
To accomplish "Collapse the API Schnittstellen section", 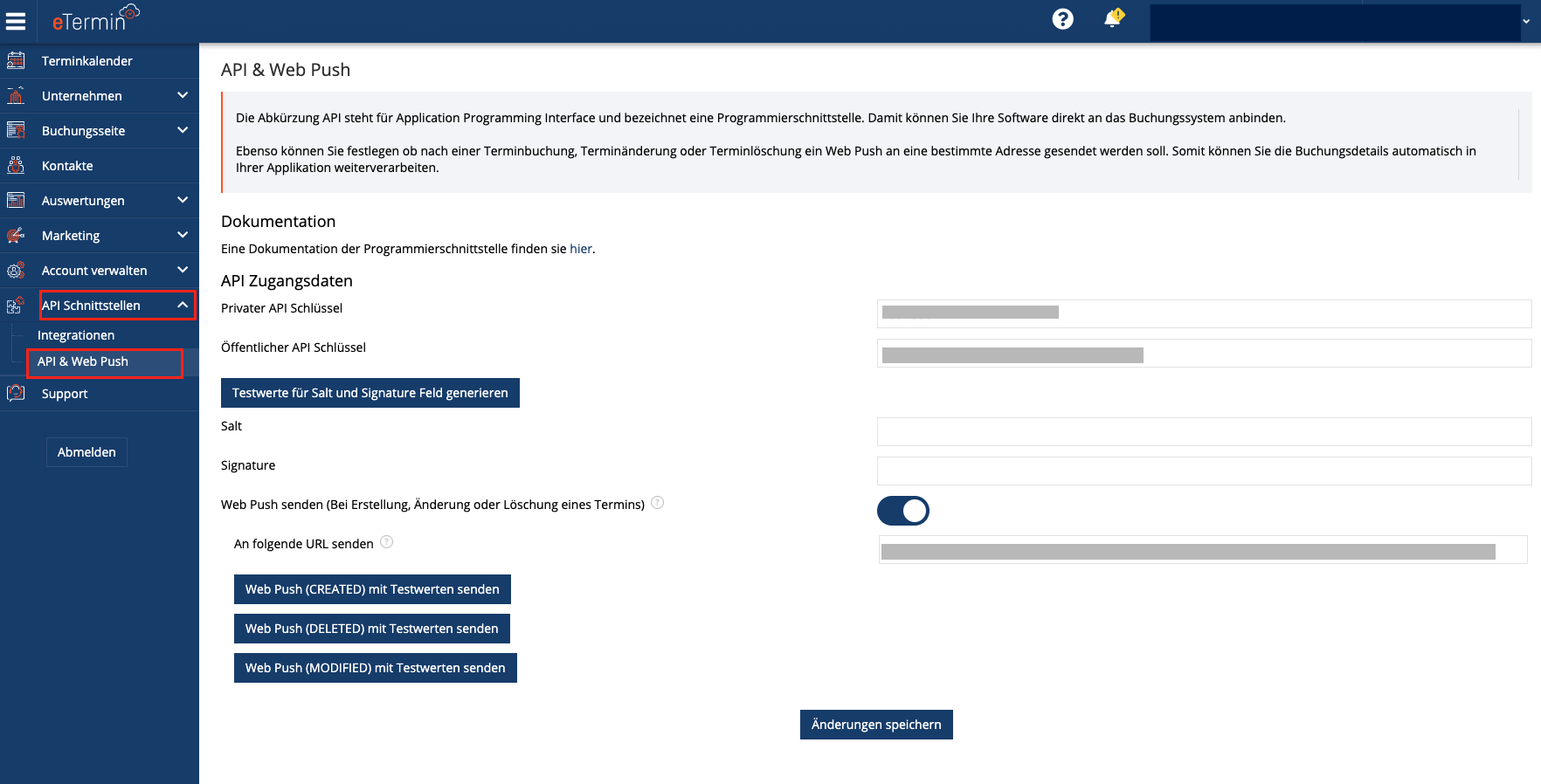I will [x=183, y=305].
